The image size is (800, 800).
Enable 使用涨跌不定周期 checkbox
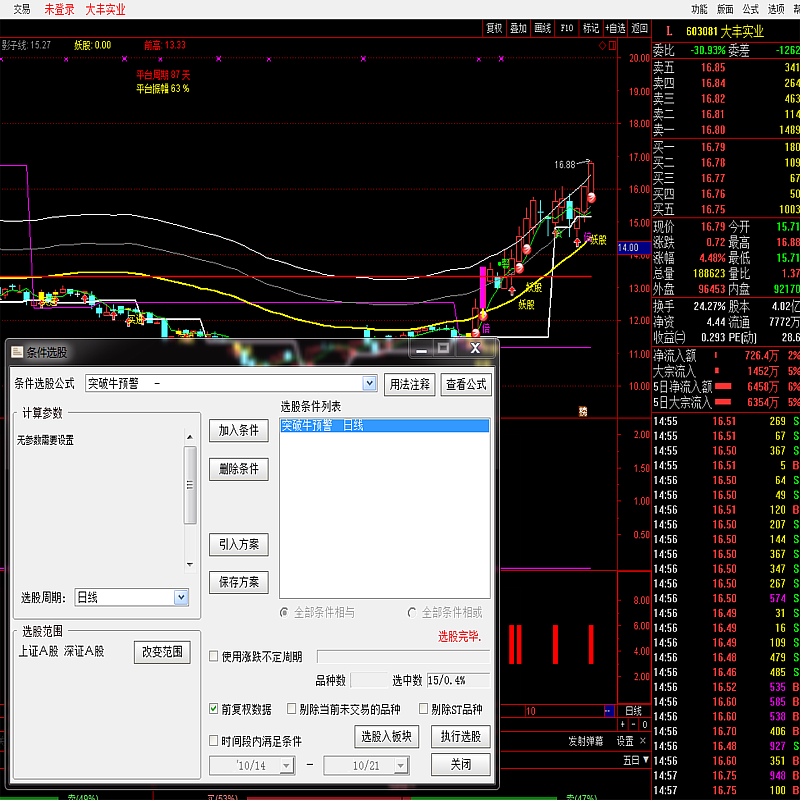(214, 657)
